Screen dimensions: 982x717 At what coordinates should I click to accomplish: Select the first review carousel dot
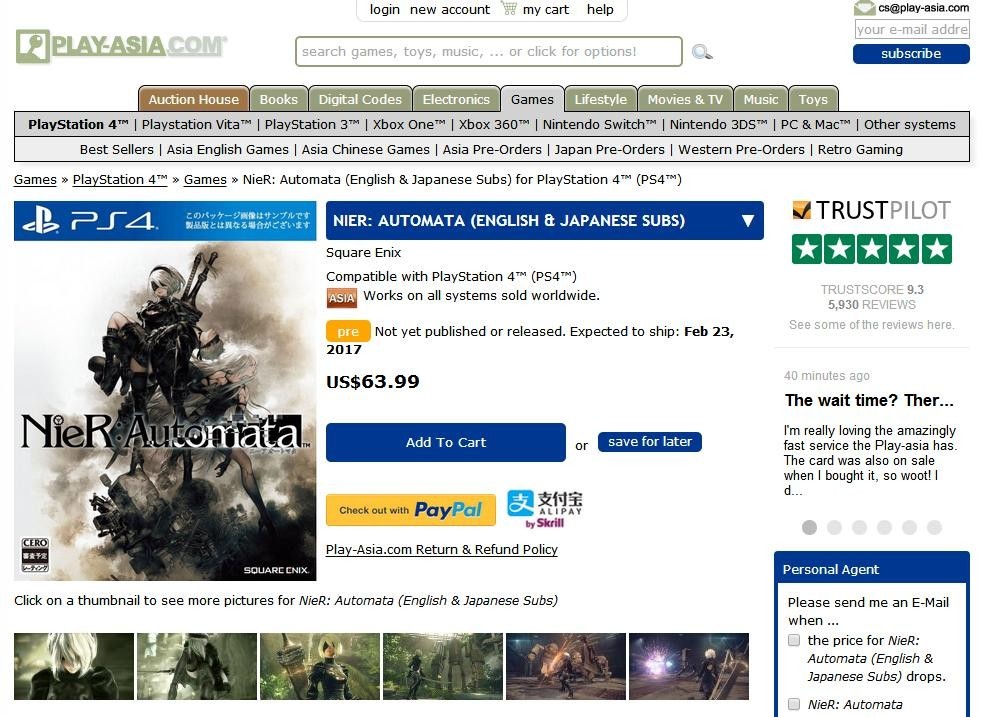[809, 527]
